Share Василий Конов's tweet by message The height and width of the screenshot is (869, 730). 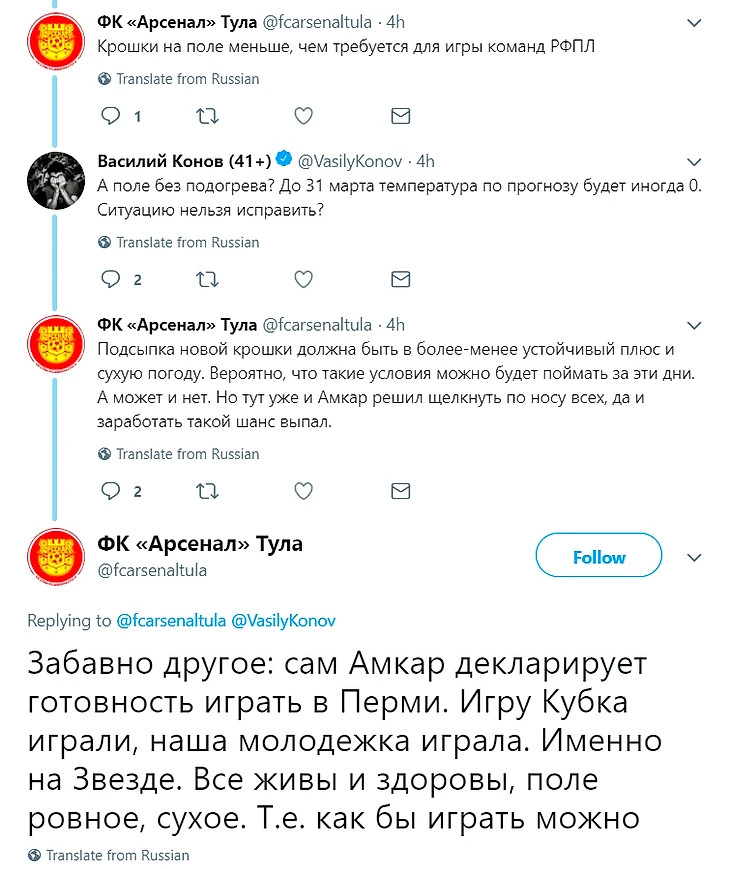tap(400, 279)
